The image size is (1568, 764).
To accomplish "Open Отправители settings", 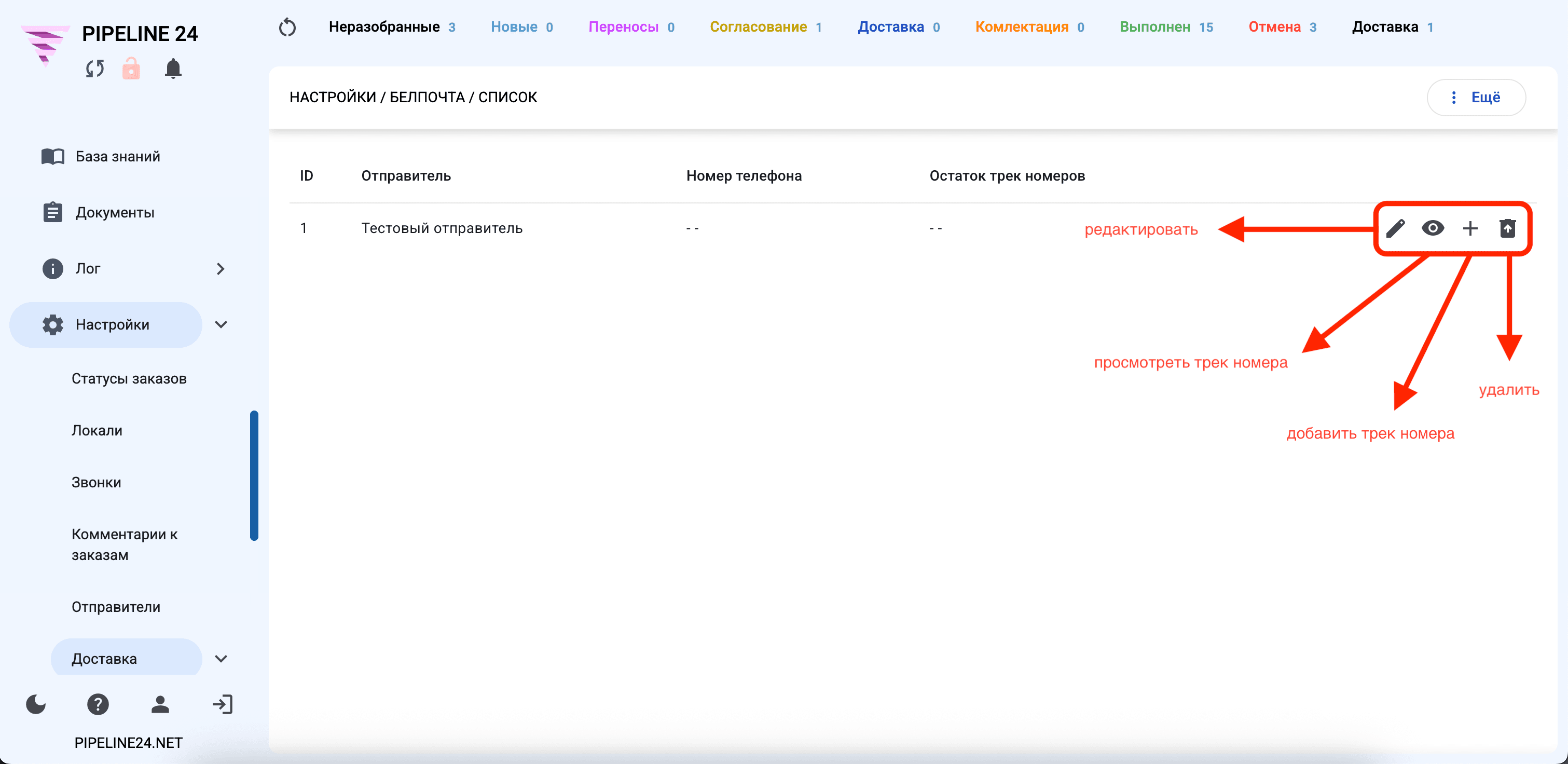I will click(116, 607).
